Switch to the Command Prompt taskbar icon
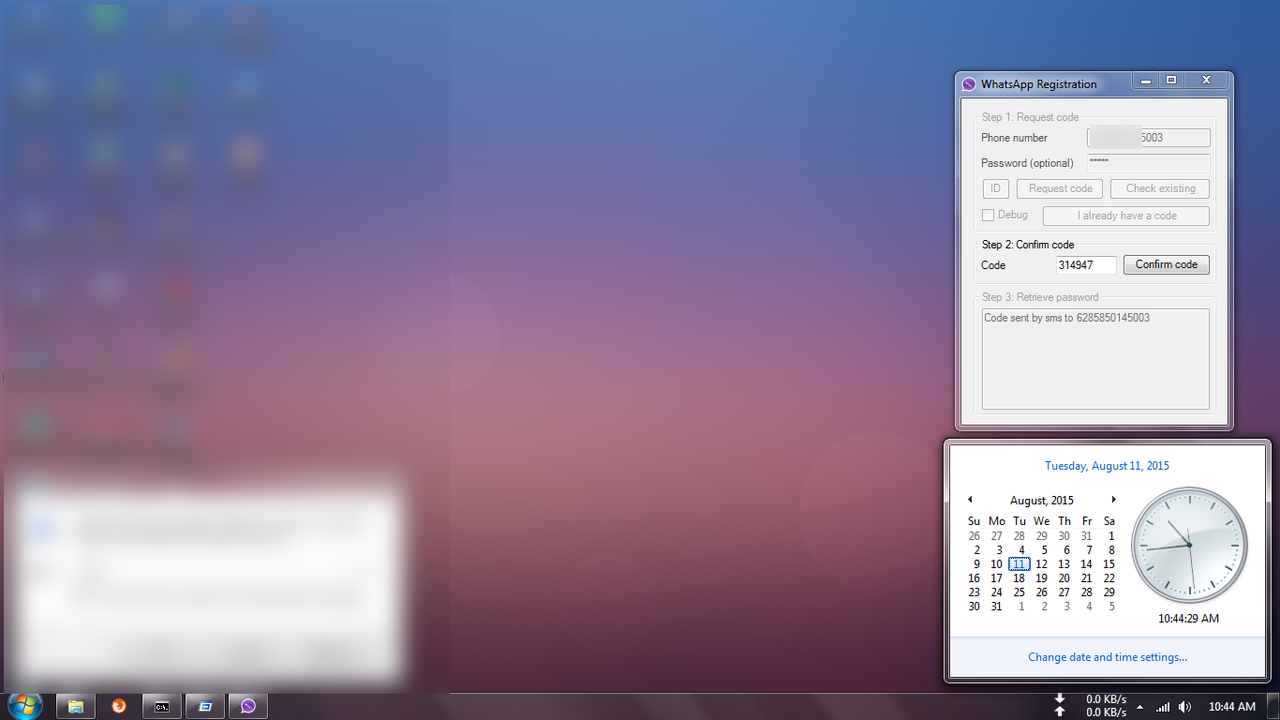Screen dimensions: 1280x720 [162, 706]
